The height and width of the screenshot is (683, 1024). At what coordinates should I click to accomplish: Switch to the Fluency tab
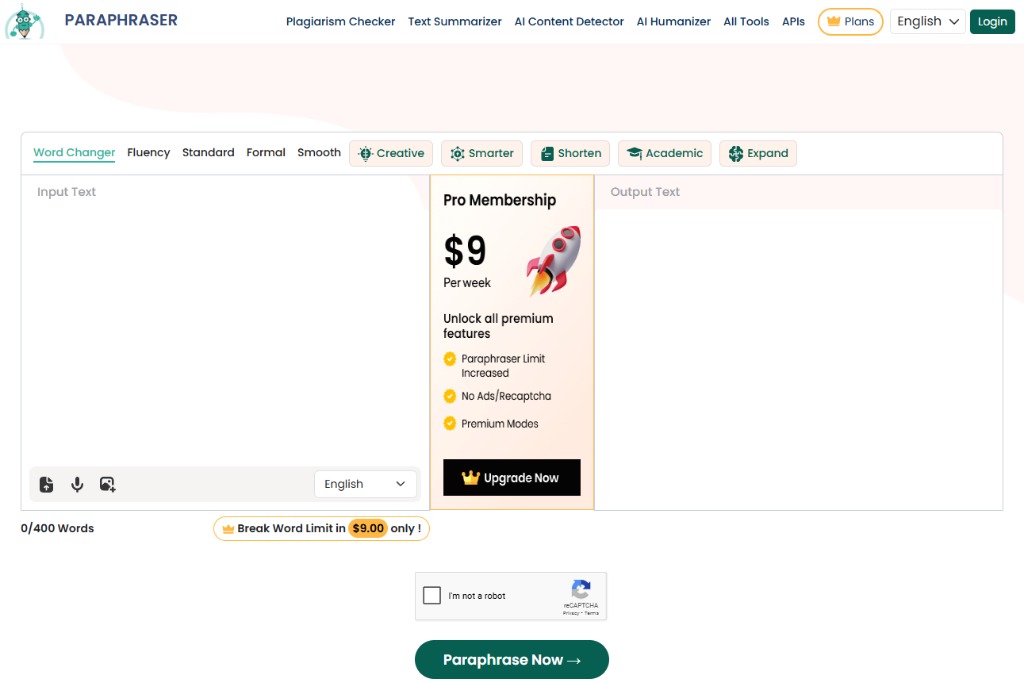coord(148,152)
